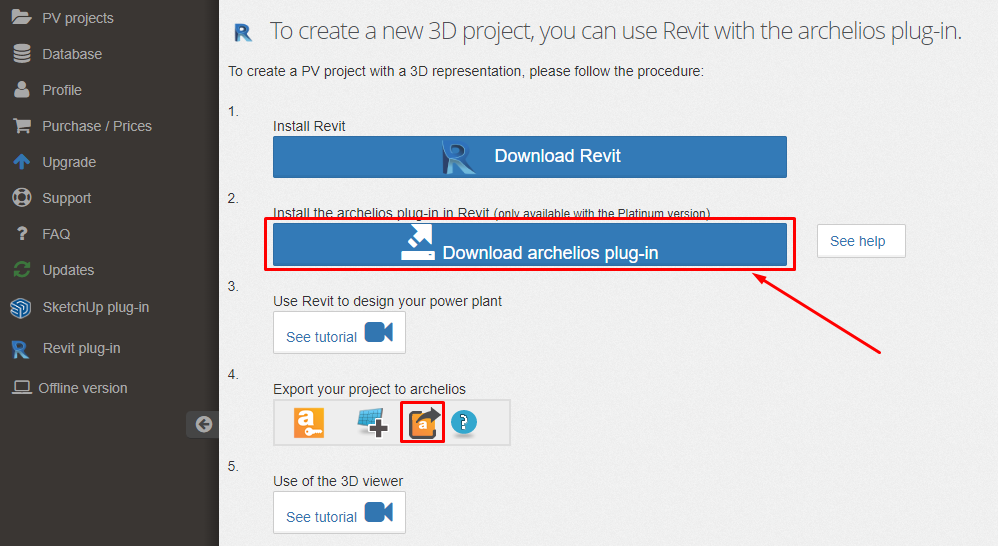Screen dimensions: 998x546
Task: Click "Use Revit to design your power plant" text
Action: point(387,301)
